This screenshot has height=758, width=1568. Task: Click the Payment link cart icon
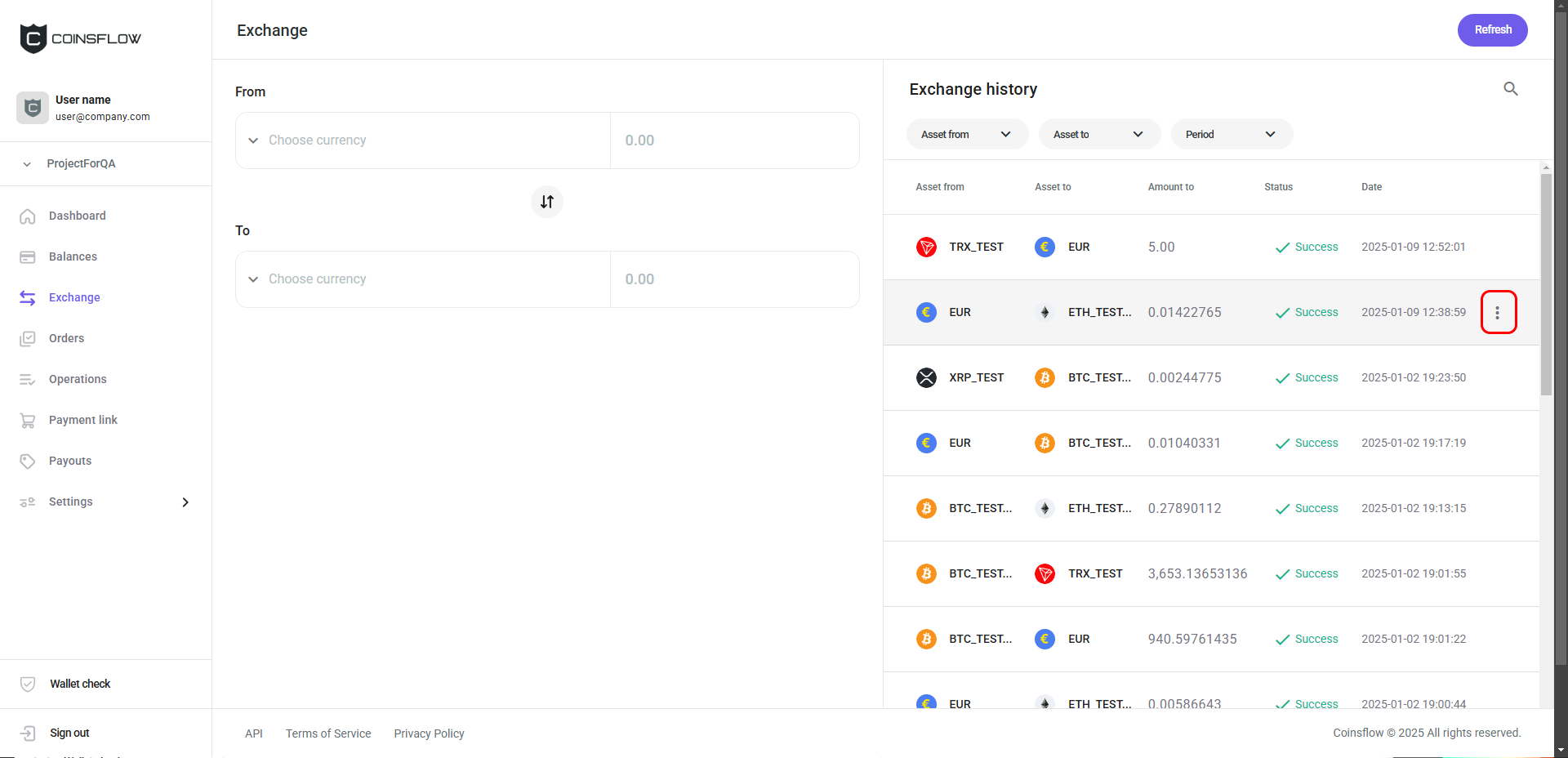point(28,420)
